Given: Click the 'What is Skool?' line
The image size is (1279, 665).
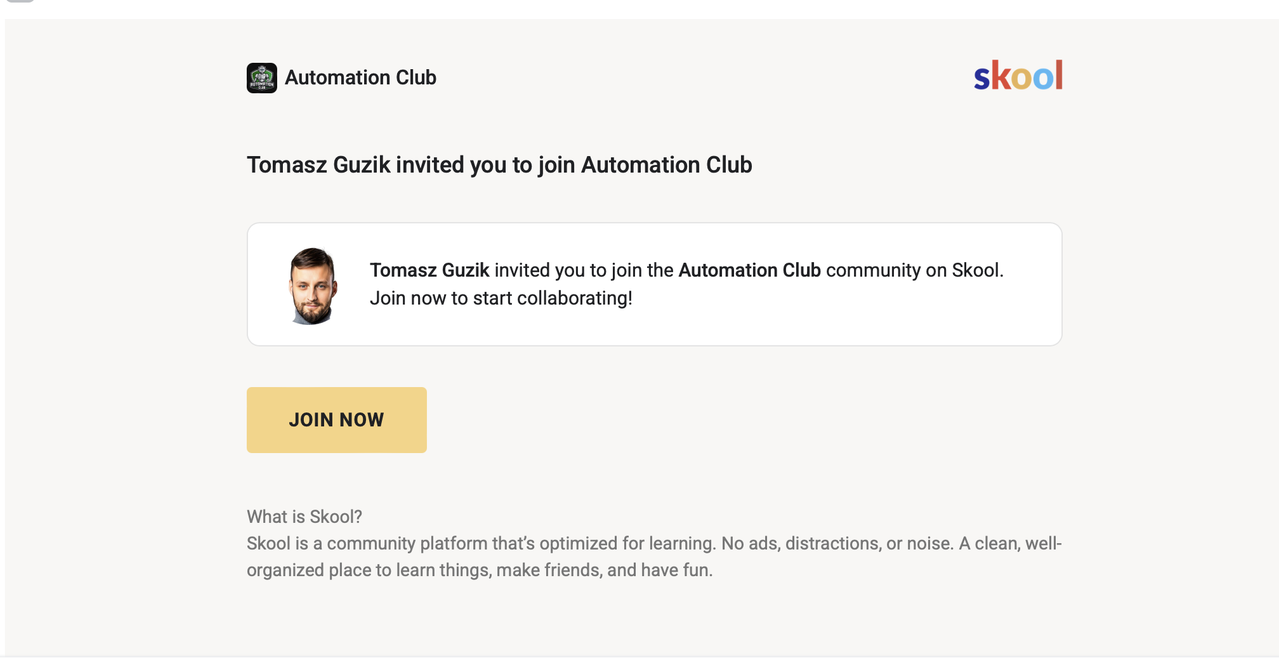Looking at the screenshot, I should [x=304, y=517].
